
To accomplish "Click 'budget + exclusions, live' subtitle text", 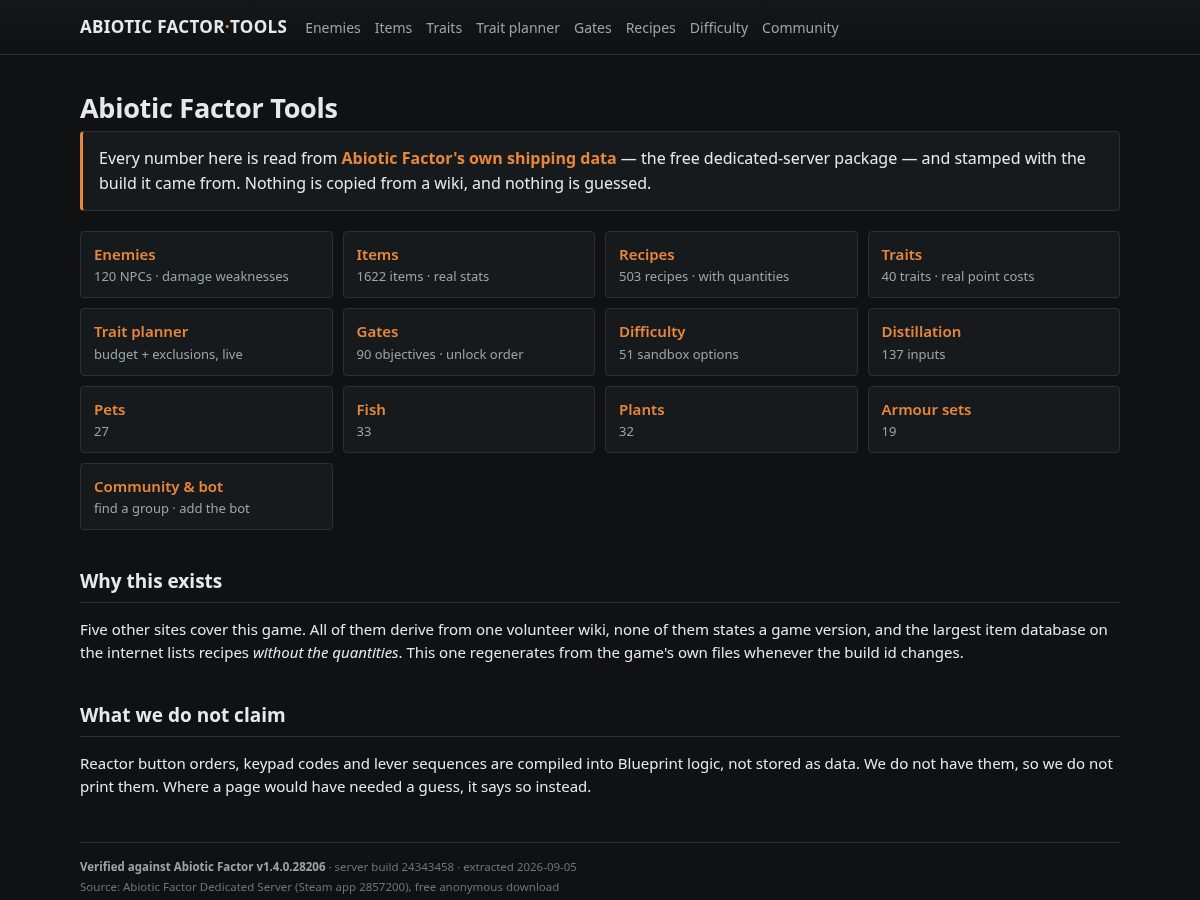I will coord(168,355).
